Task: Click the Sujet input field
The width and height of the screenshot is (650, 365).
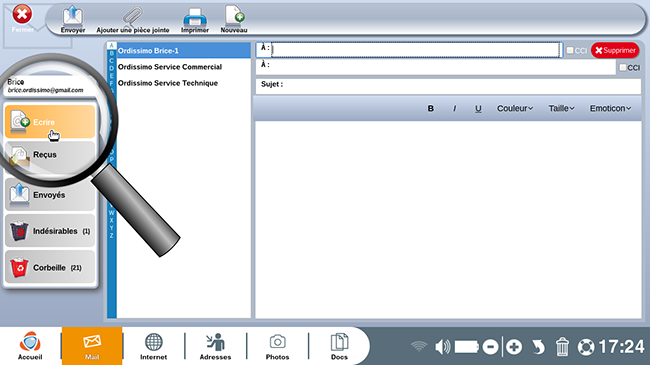Action: [448, 86]
